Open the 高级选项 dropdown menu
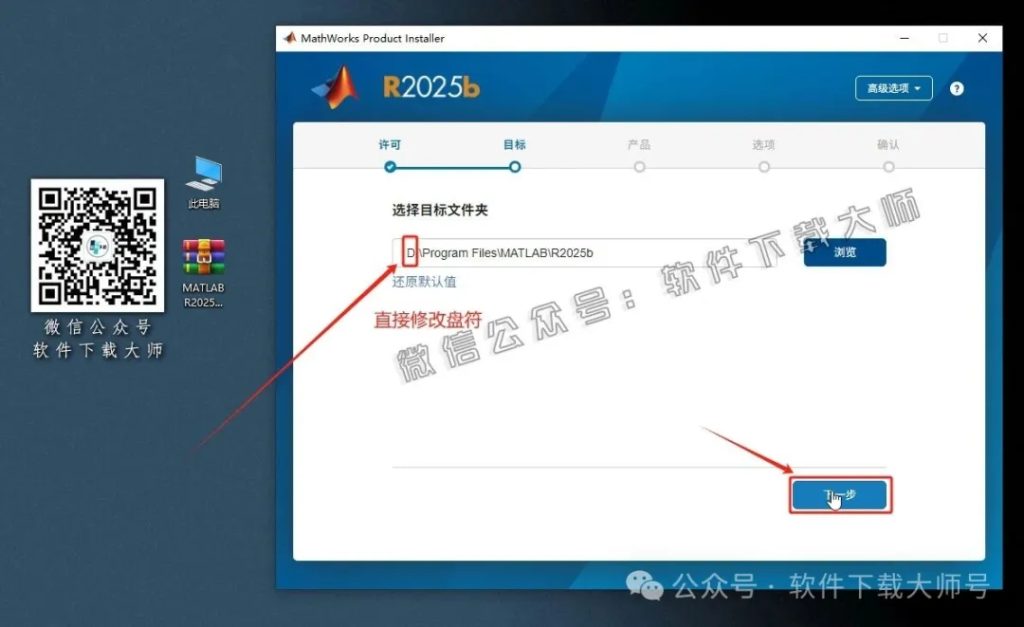1024x627 pixels. click(x=893, y=88)
